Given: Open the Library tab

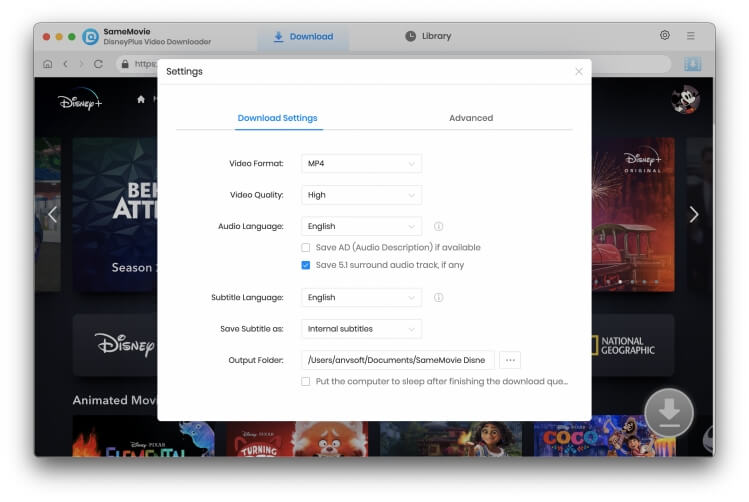Looking at the screenshot, I should click(x=428, y=36).
